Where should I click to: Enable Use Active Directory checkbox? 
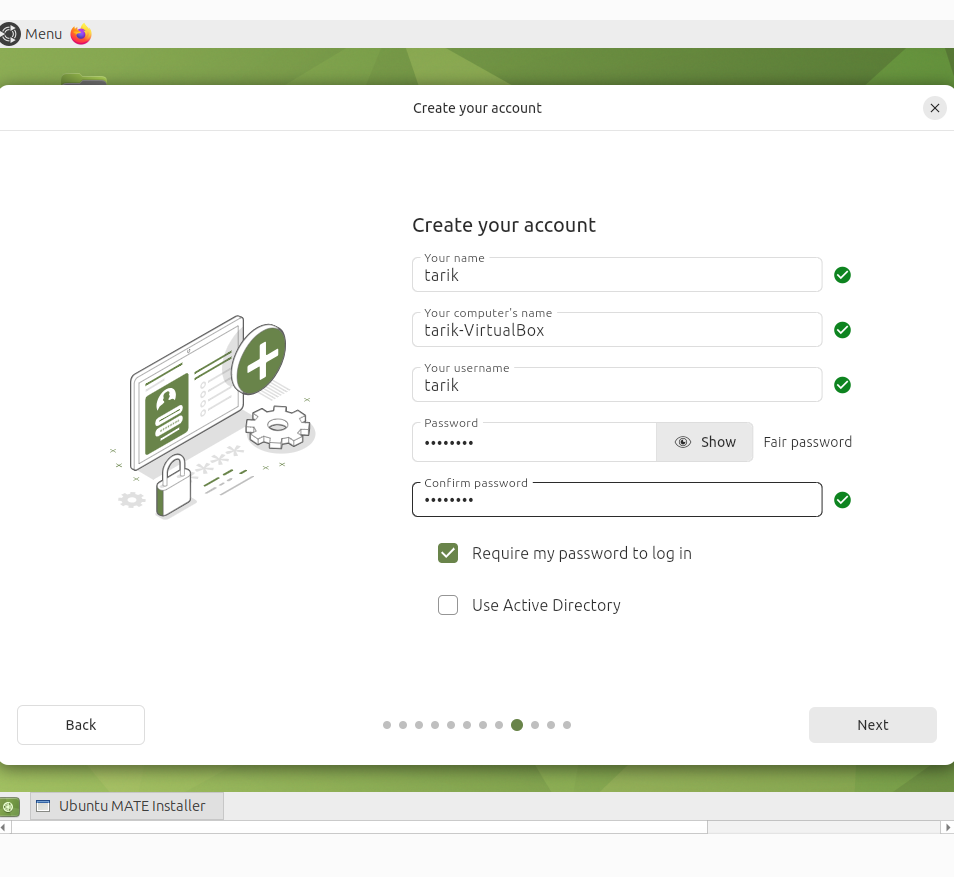(x=448, y=605)
